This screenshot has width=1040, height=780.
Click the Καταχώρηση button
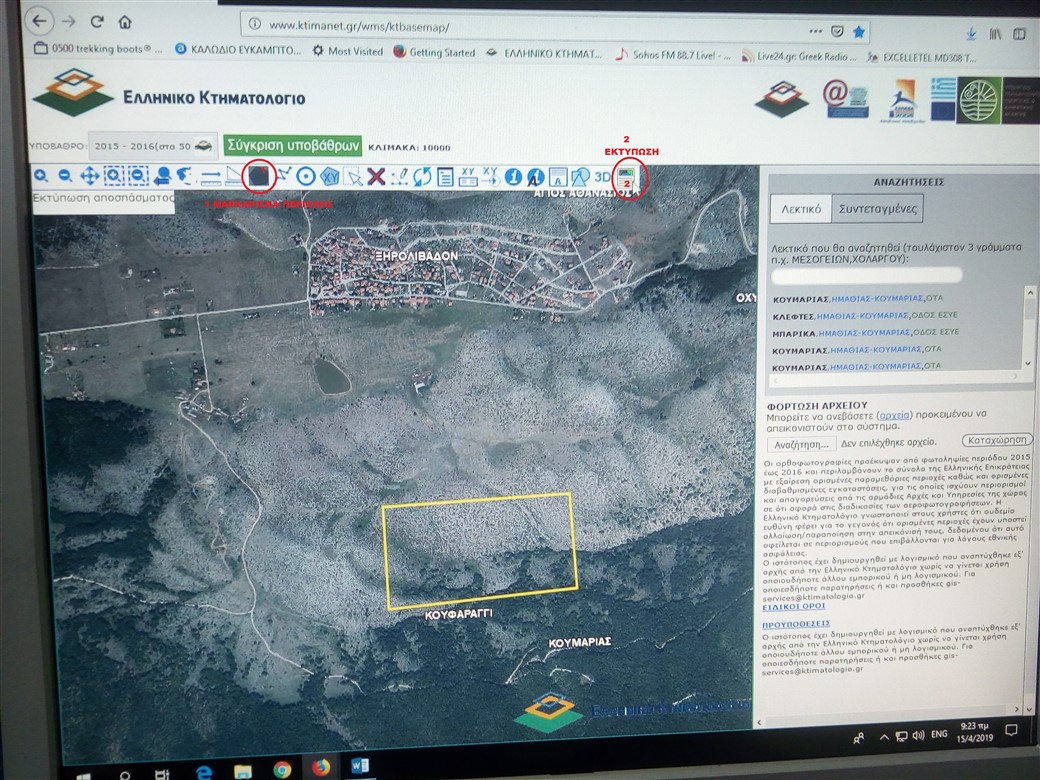pyautogui.click(x=996, y=440)
